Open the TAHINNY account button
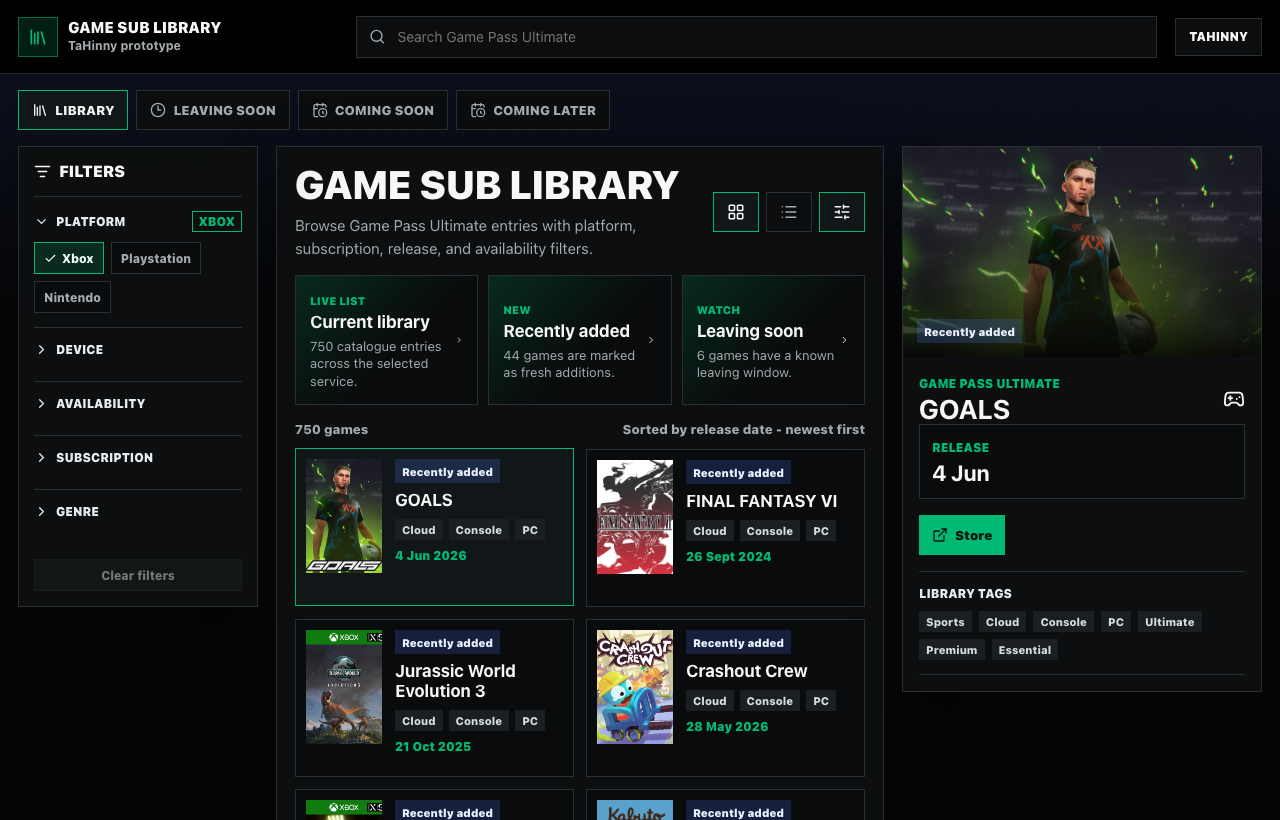Screen dimensions: 1280x820 point(1218,37)
